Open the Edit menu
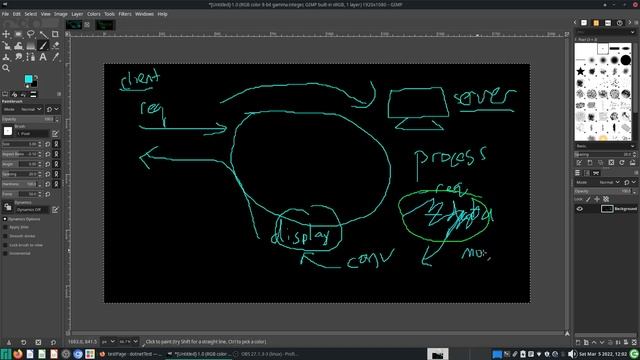 point(16,14)
